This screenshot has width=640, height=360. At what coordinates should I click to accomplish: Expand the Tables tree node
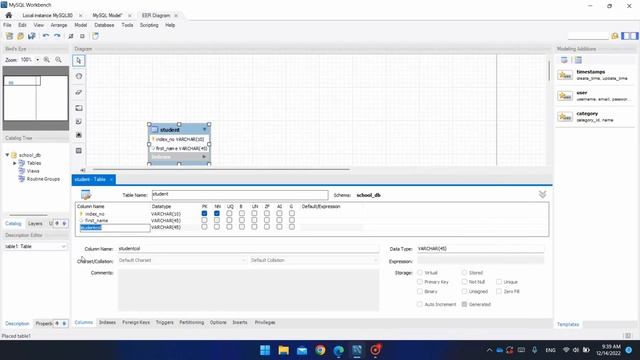(x=15, y=163)
